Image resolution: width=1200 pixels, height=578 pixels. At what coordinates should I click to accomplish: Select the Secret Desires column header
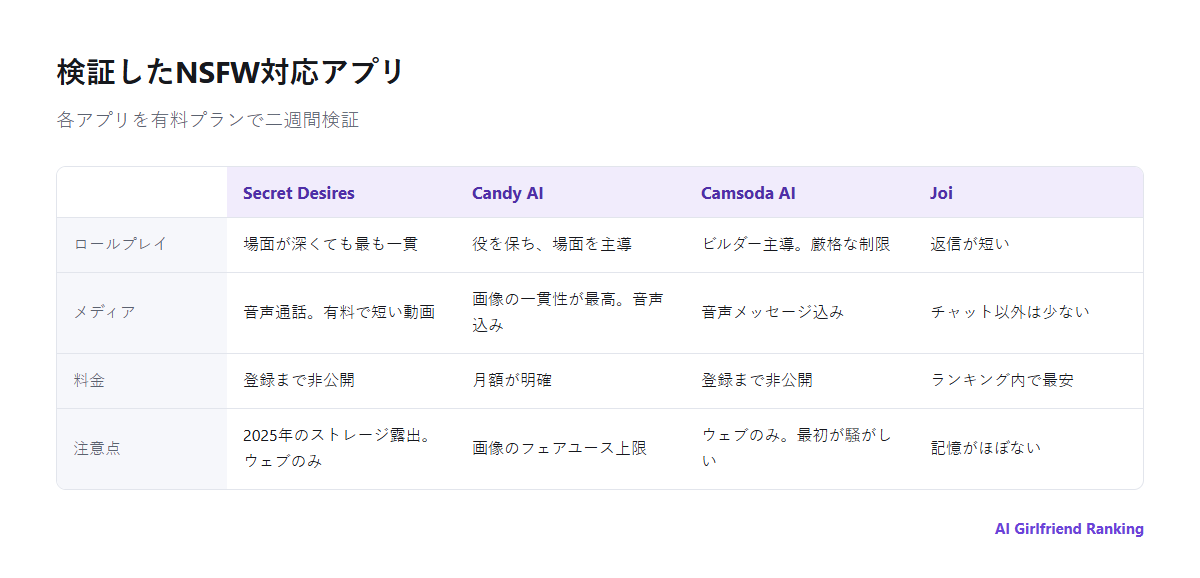(299, 193)
